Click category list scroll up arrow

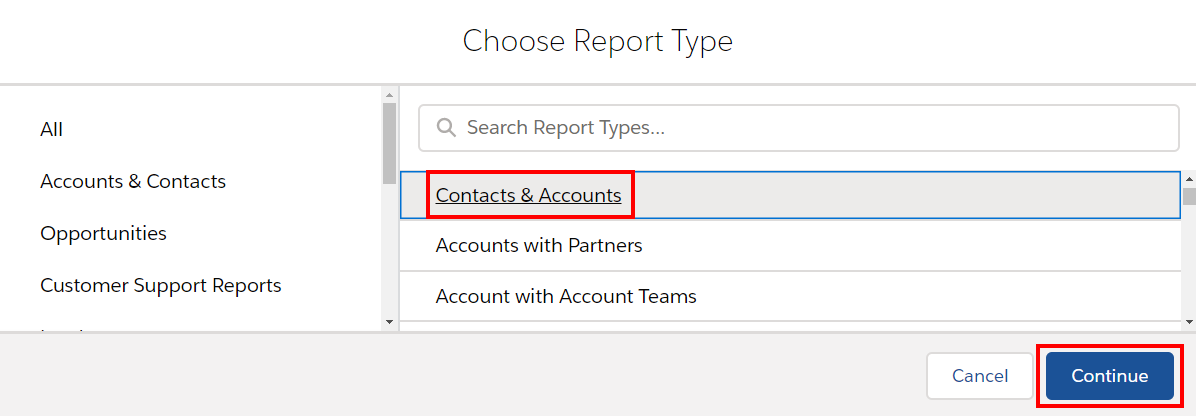point(389,95)
